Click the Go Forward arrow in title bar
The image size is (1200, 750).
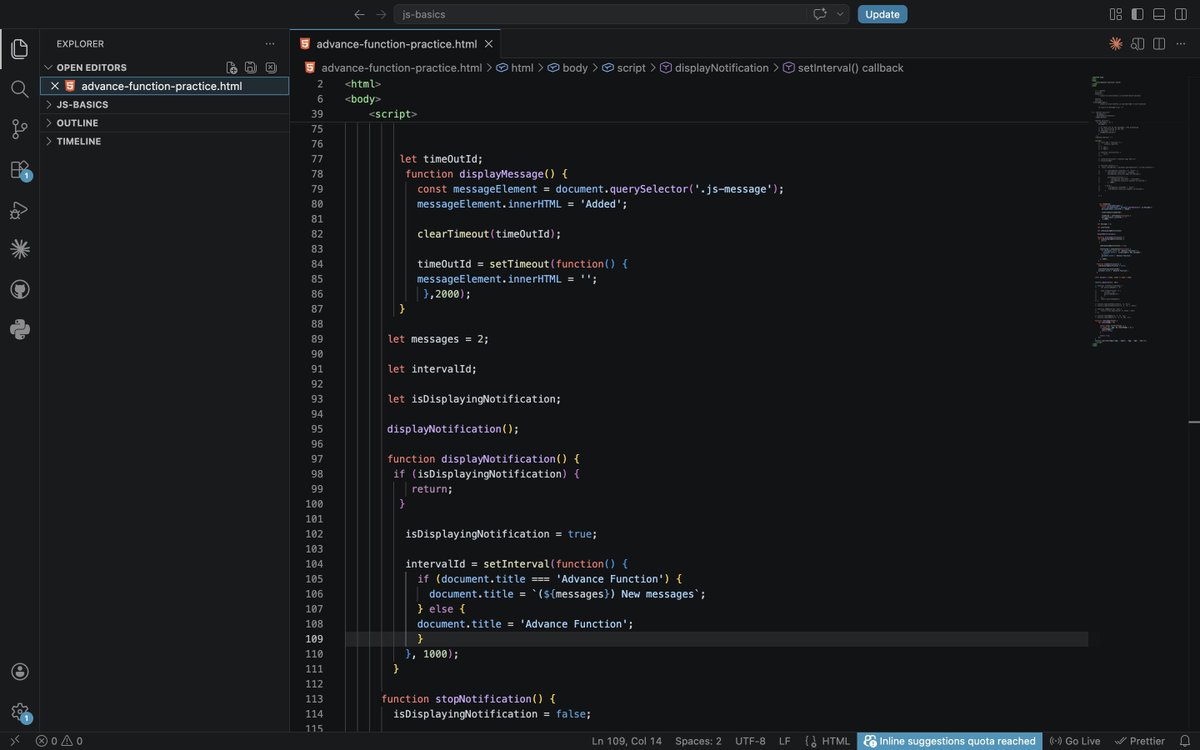(x=381, y=14)
